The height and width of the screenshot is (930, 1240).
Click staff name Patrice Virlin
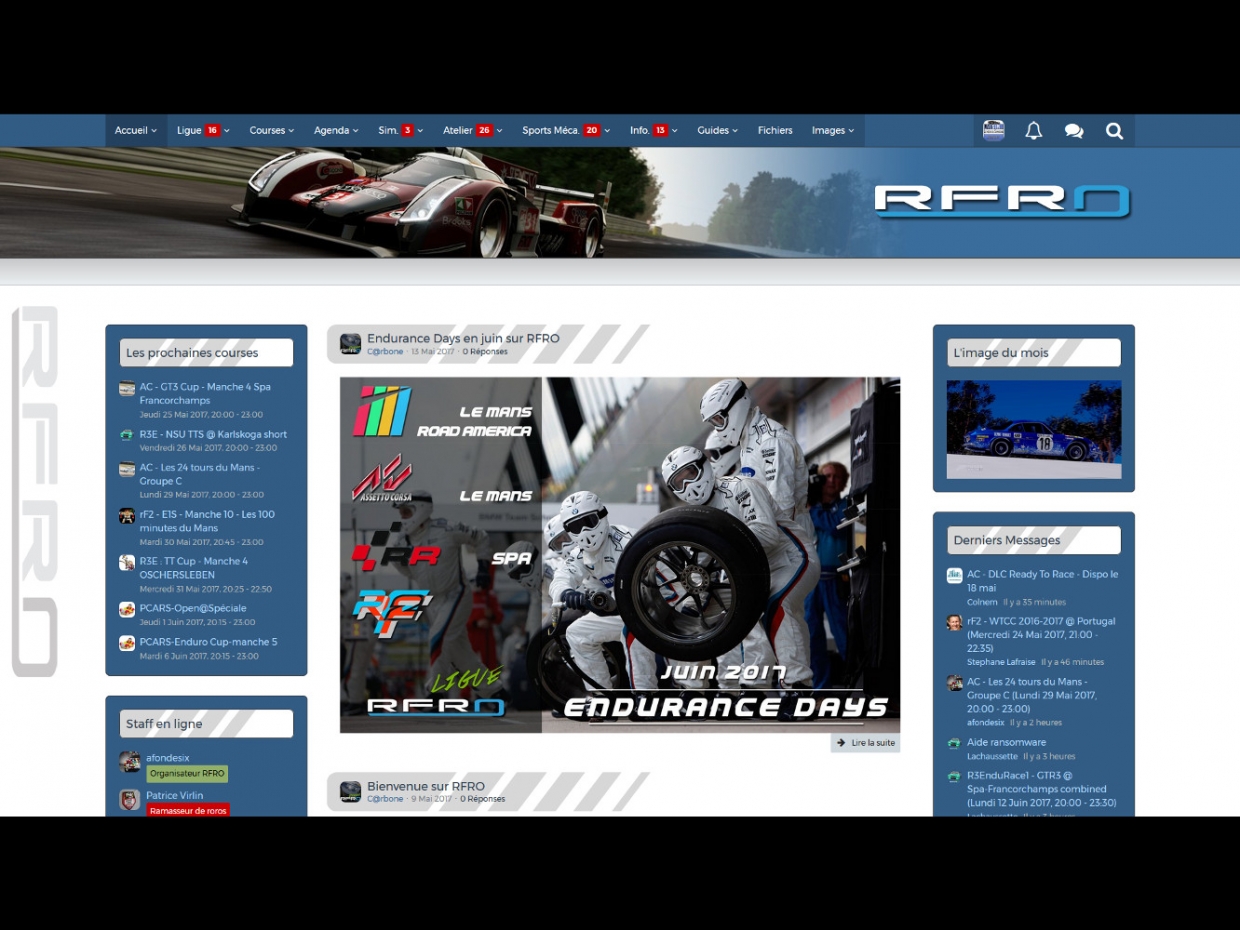pyautogui.click(x=174, y=796)
